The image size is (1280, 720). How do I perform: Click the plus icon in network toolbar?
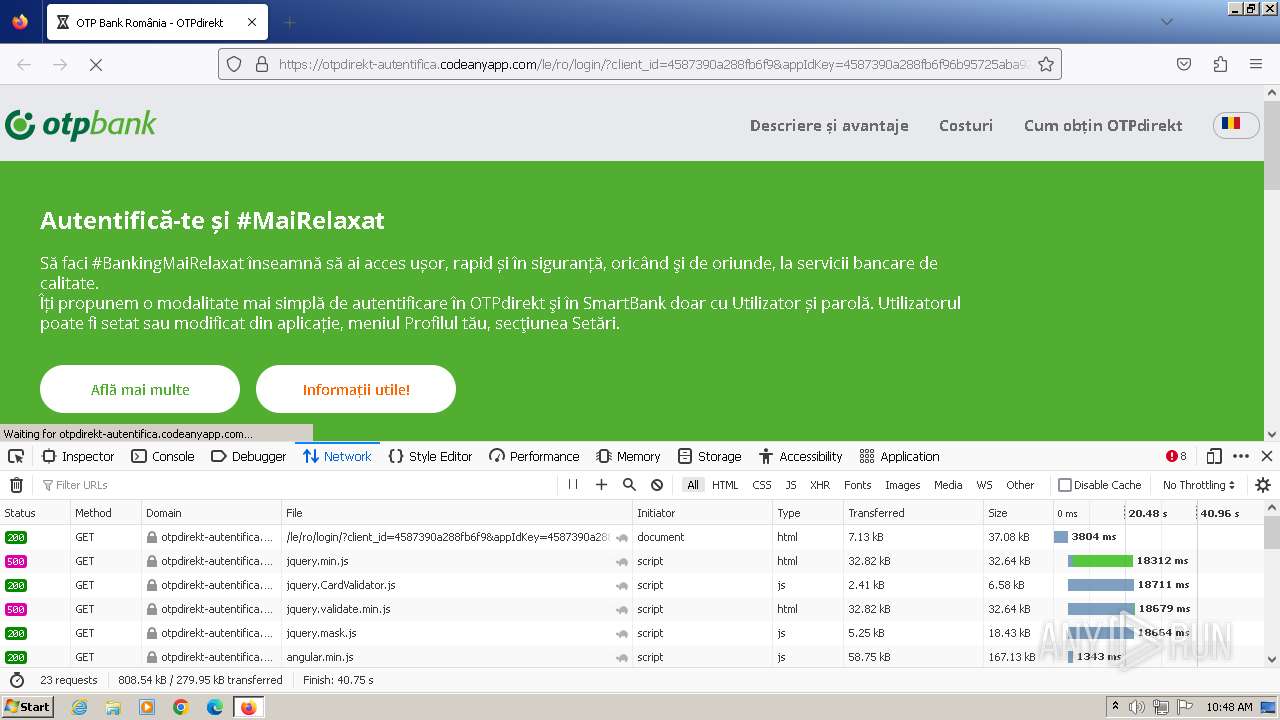601,485
